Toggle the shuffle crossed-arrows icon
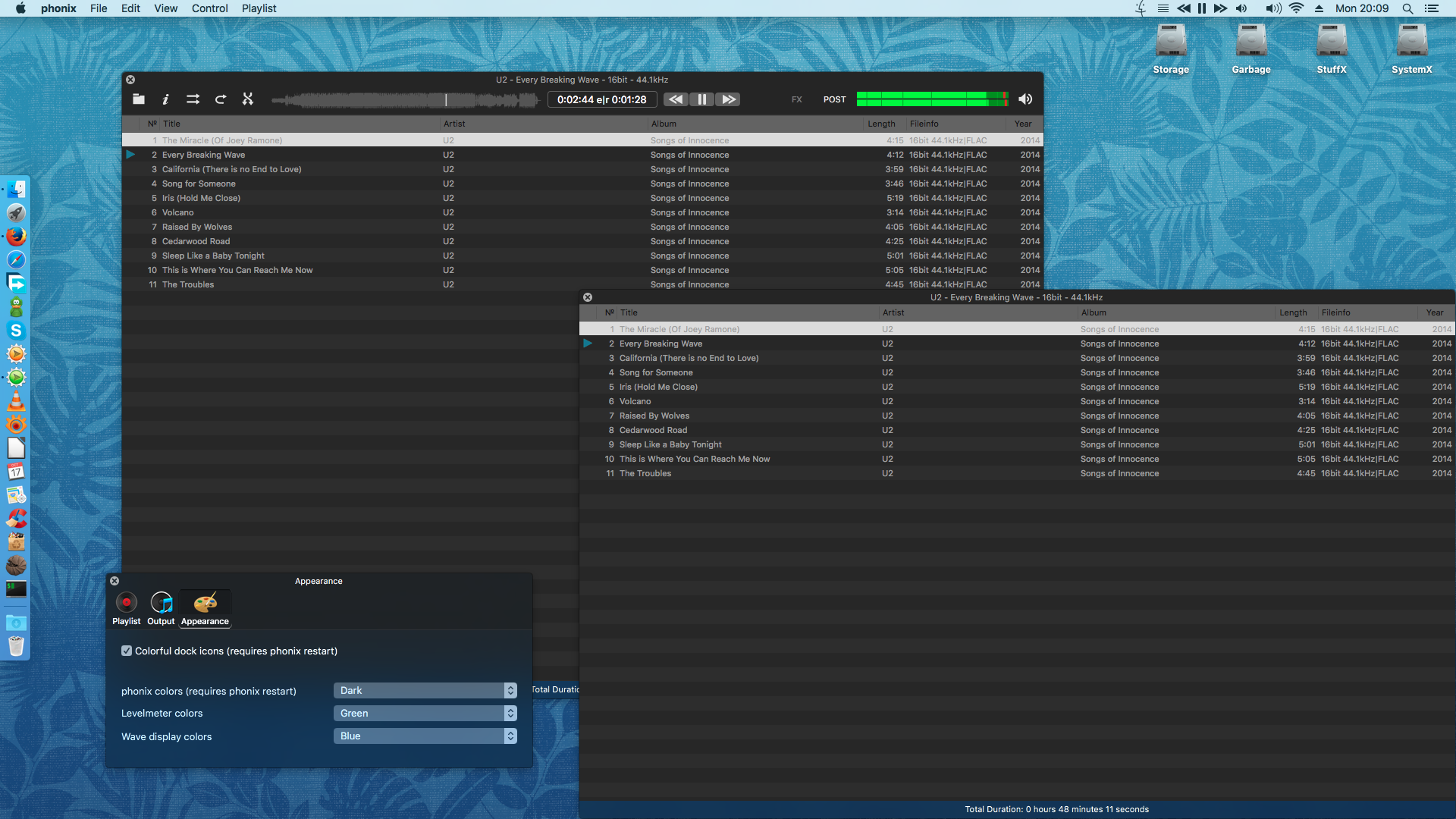This screenshot has width=1456, height=819. [x=247, y=99]
